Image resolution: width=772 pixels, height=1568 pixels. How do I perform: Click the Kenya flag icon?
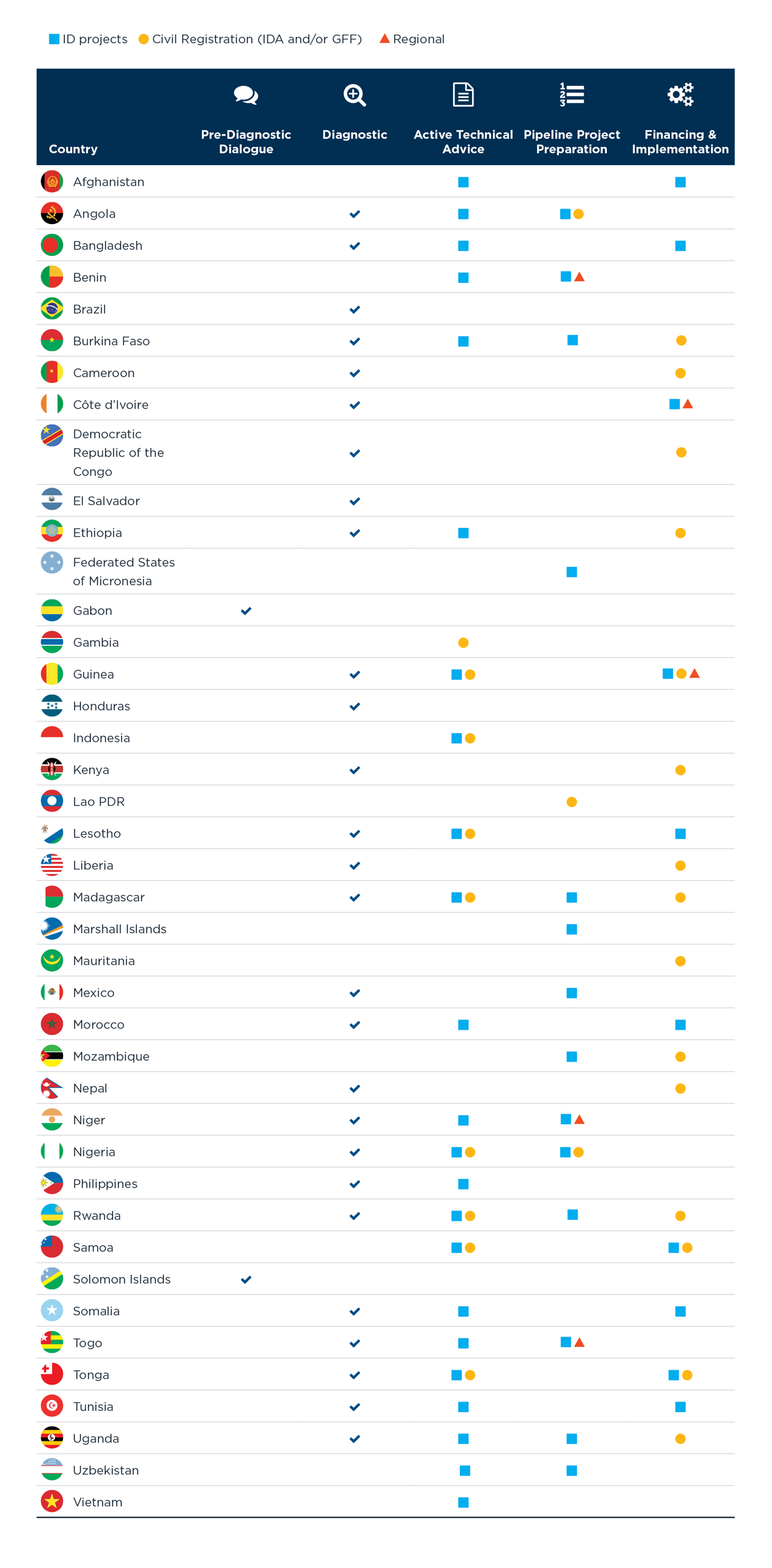point(52,770)
